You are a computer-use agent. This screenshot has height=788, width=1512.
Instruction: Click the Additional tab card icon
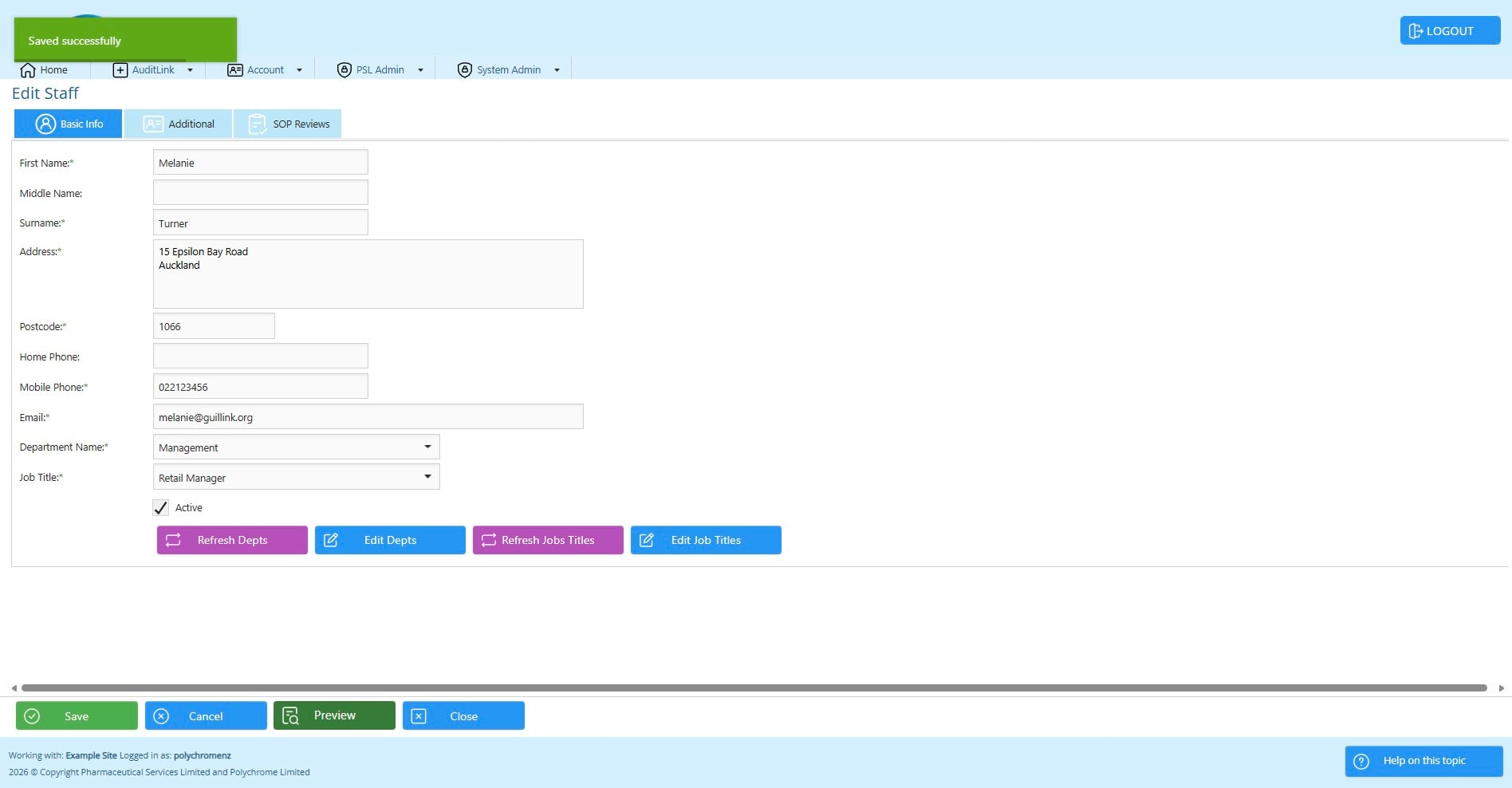point(153,124)
